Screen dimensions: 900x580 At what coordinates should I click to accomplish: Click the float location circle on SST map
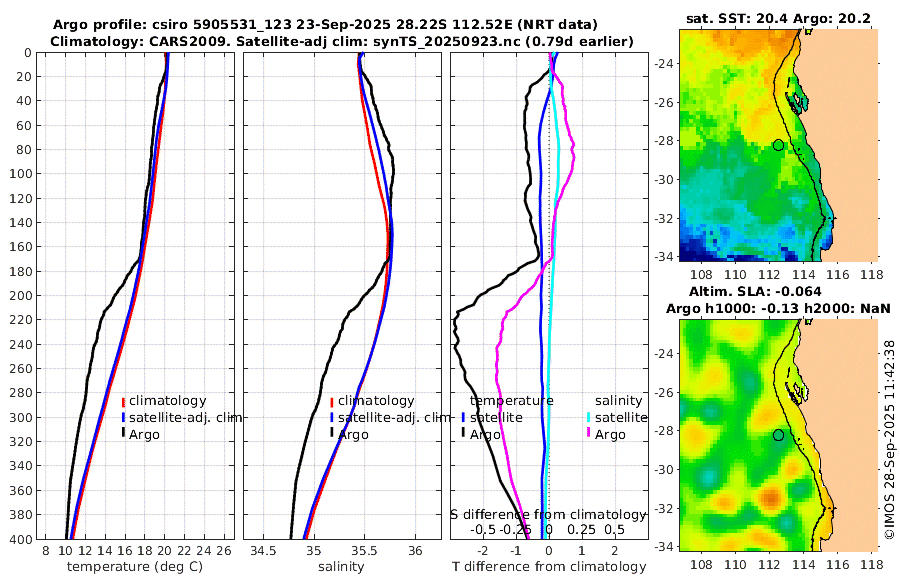coord(778,145)
